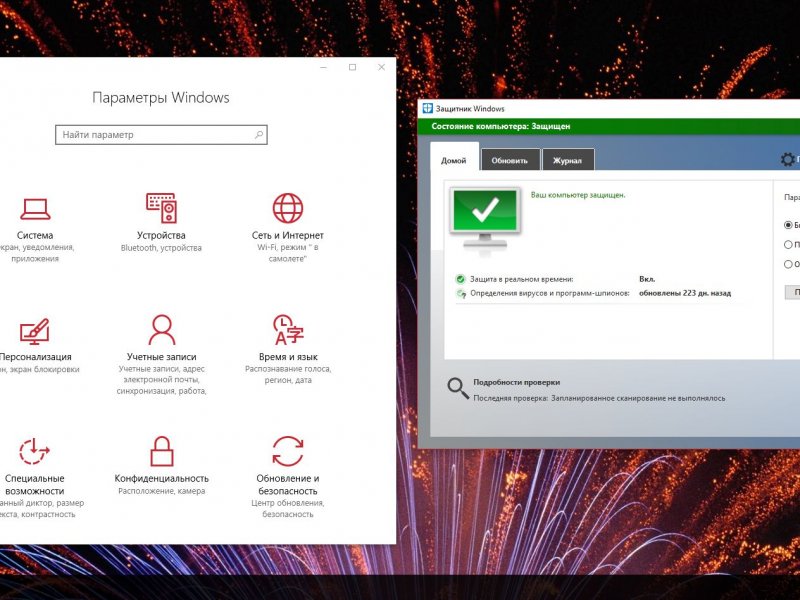Open the Время и язык icon

click(288, 330)
